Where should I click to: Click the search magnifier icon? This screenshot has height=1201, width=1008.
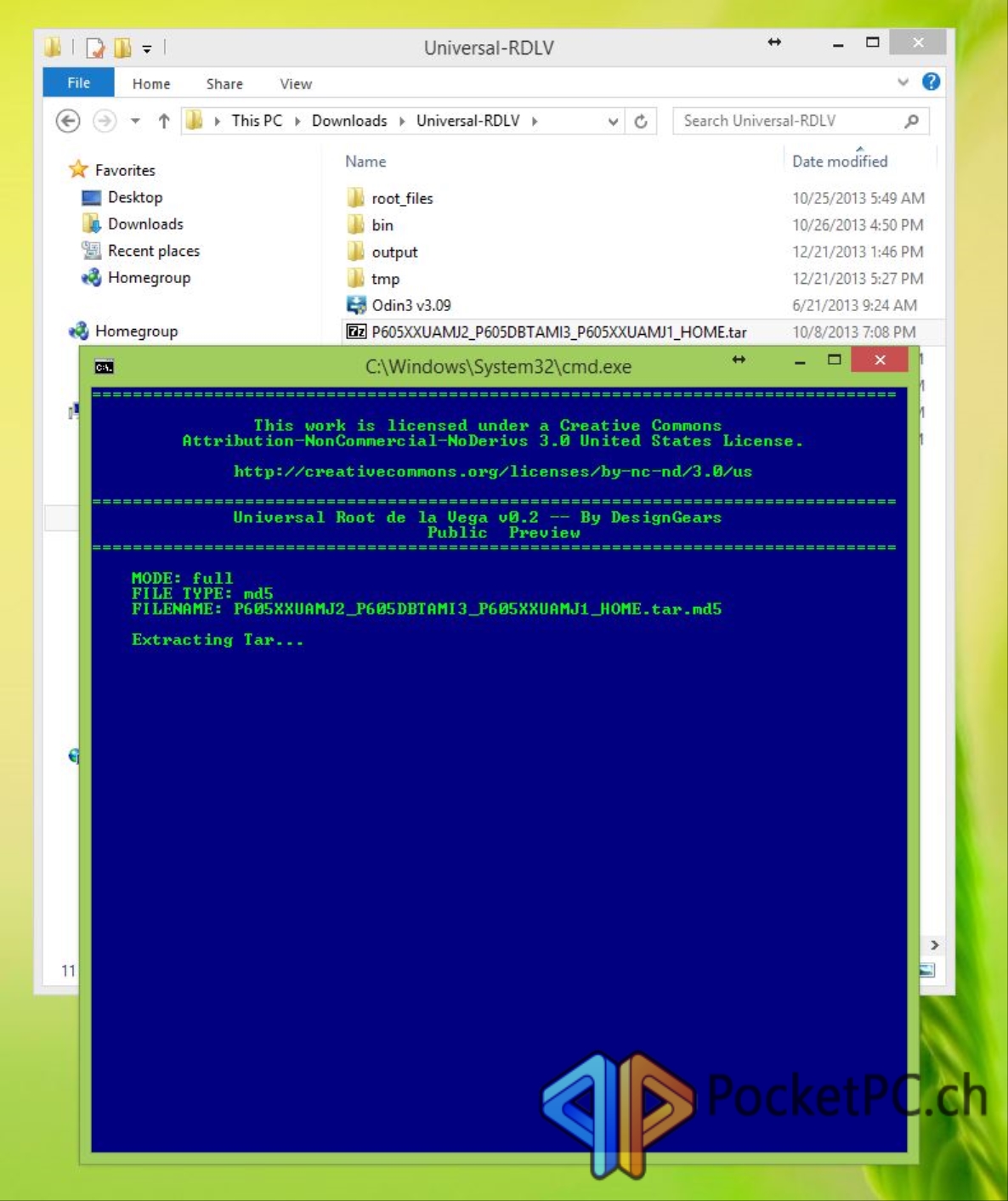pos(911,121)
